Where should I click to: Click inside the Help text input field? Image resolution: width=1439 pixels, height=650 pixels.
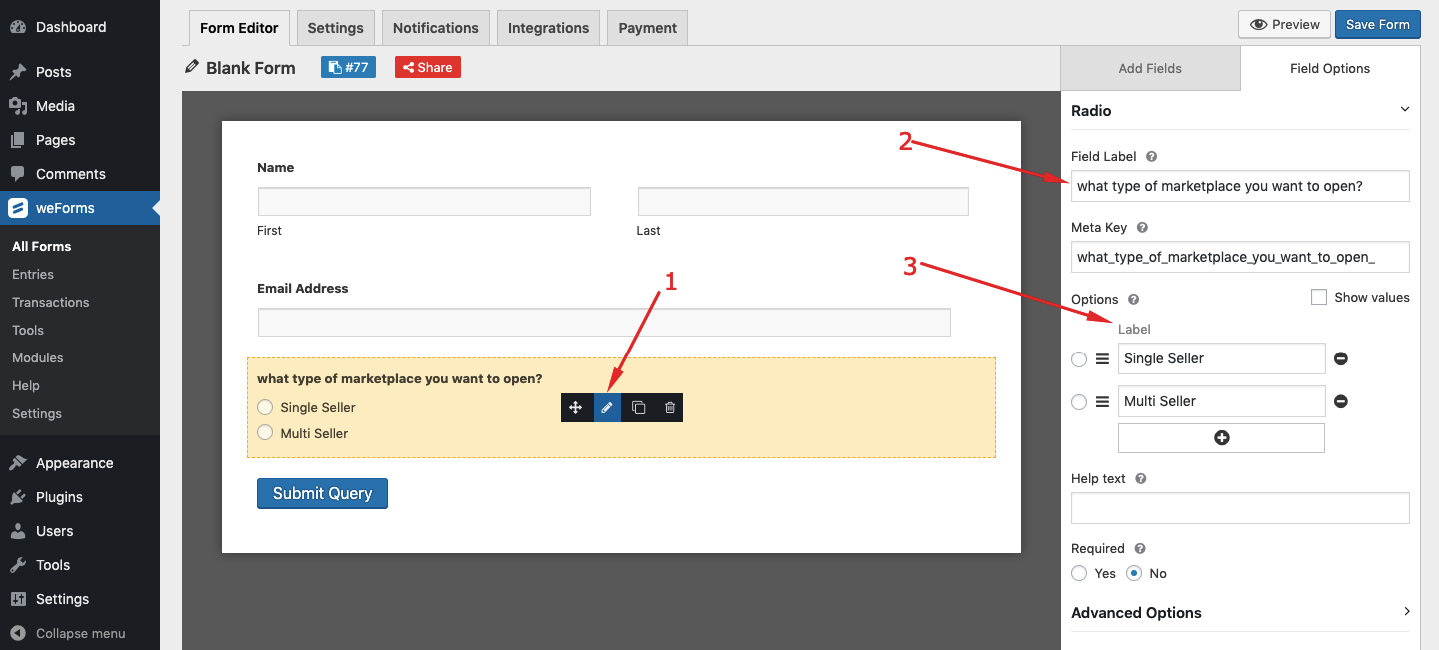point(1239,508)
